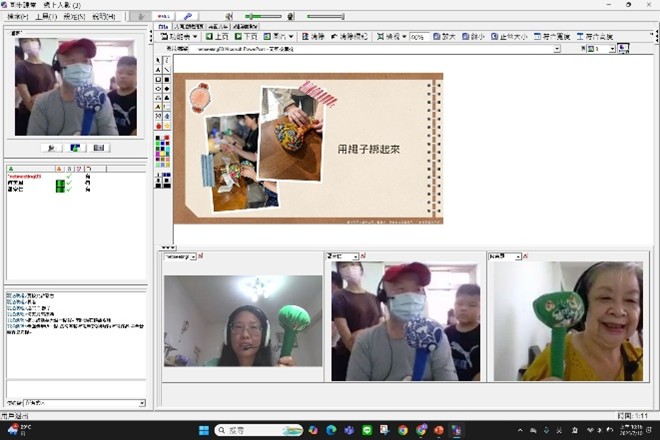Viewport: 660px width, 440px height.
Task: Open the chat recipient dropdown at bottom left
Action: (142, 403)
